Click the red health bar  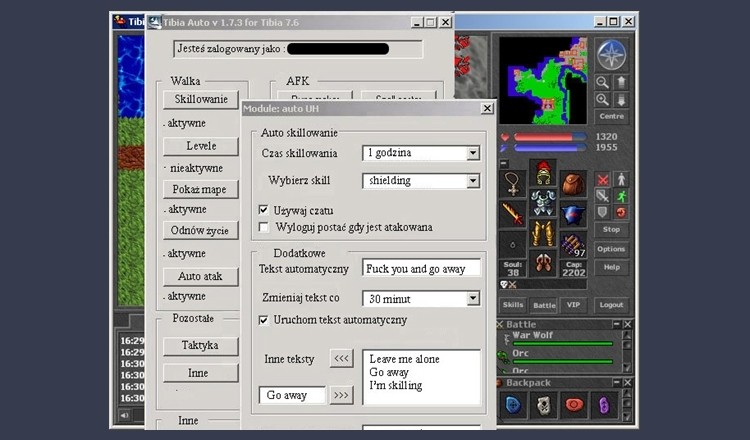550,137
